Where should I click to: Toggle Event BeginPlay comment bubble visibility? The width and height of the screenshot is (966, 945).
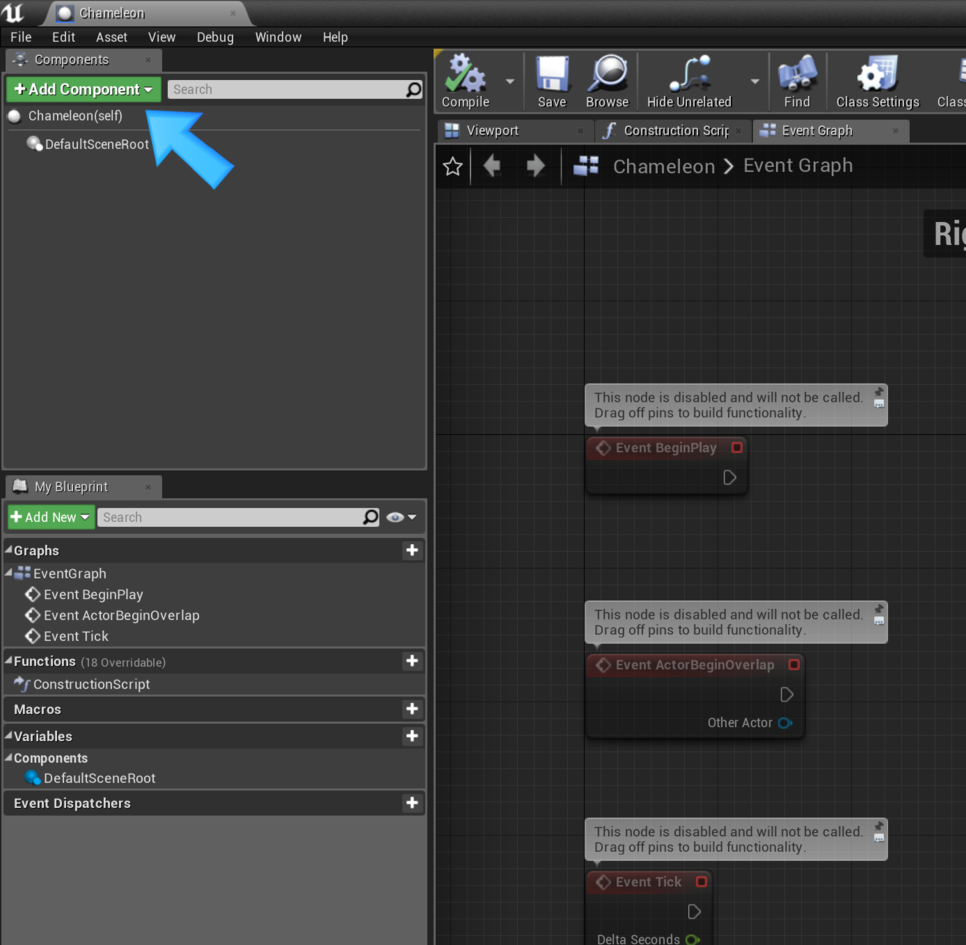pyautogui.click(x=879, y=404)
